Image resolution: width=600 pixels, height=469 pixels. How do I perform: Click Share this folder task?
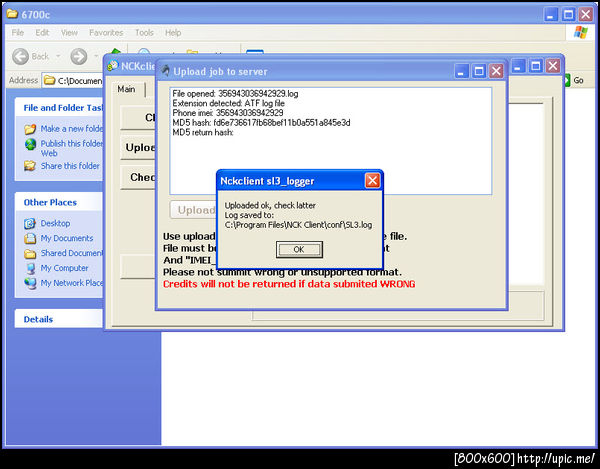click(70, 166)
